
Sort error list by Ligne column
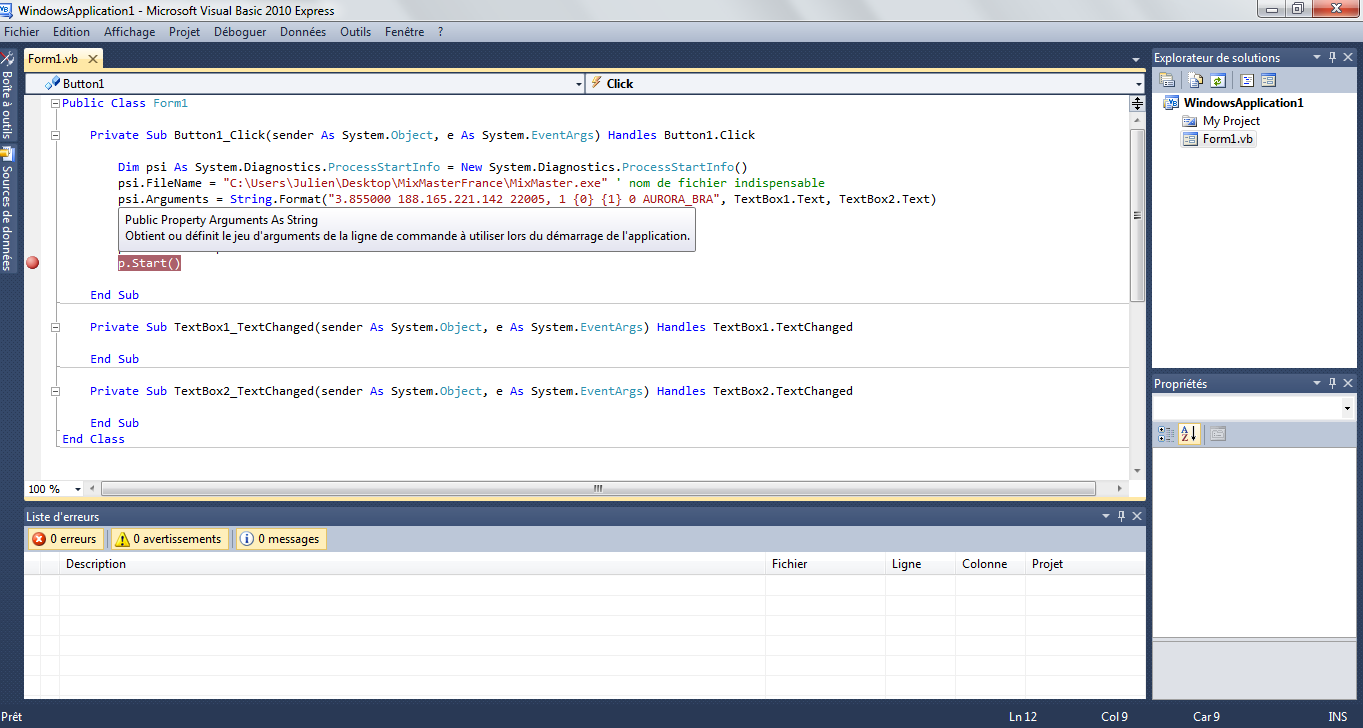click(920, 564)
